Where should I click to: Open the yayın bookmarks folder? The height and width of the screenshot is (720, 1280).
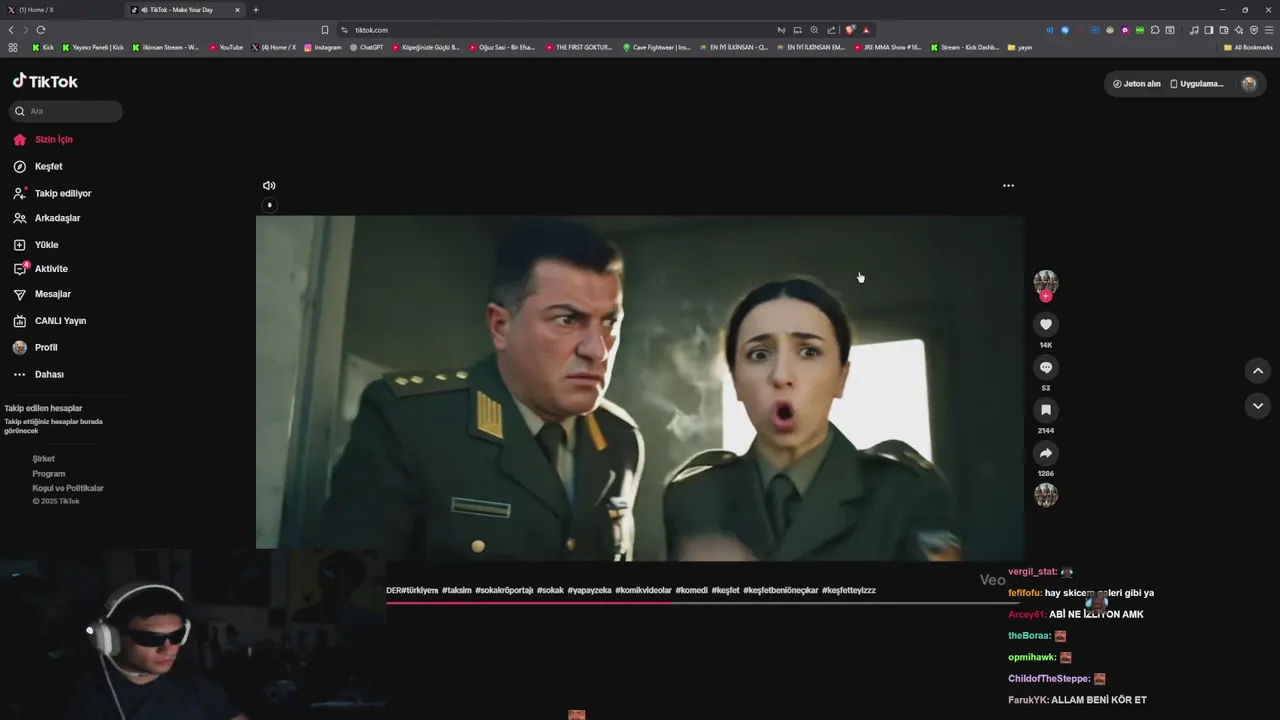pos(1020,47)
